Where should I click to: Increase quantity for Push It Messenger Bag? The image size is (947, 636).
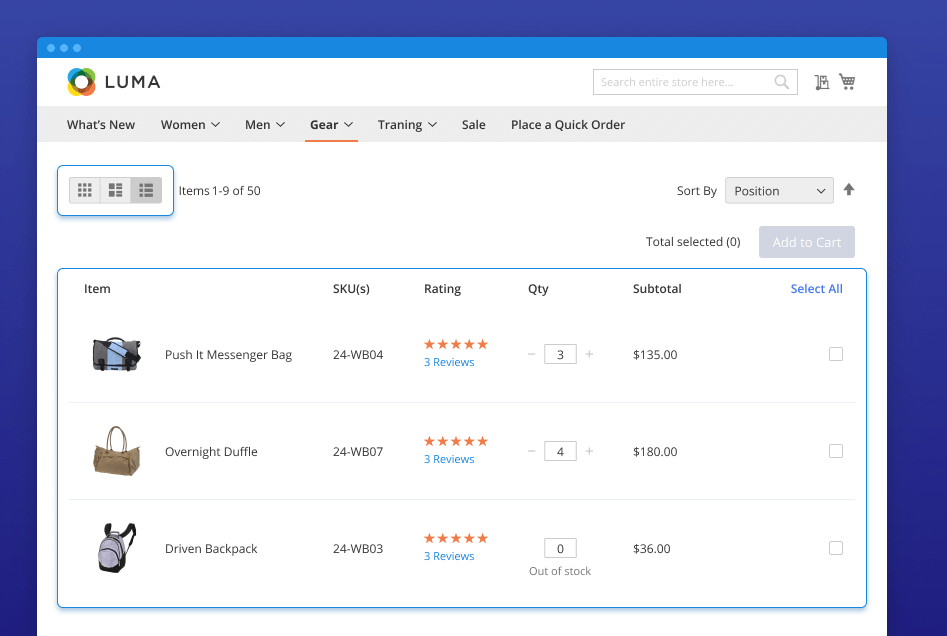pyautogui.click(x=589, y=354)
